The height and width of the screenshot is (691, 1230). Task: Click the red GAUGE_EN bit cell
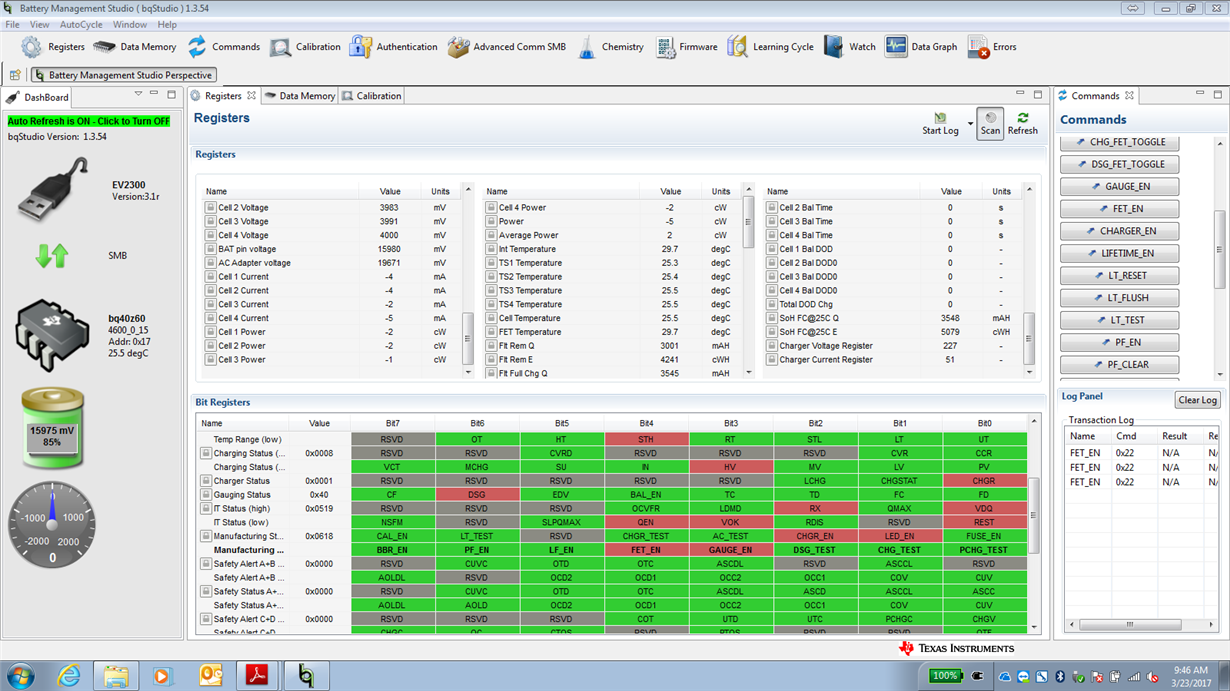(x=731, y=550)
